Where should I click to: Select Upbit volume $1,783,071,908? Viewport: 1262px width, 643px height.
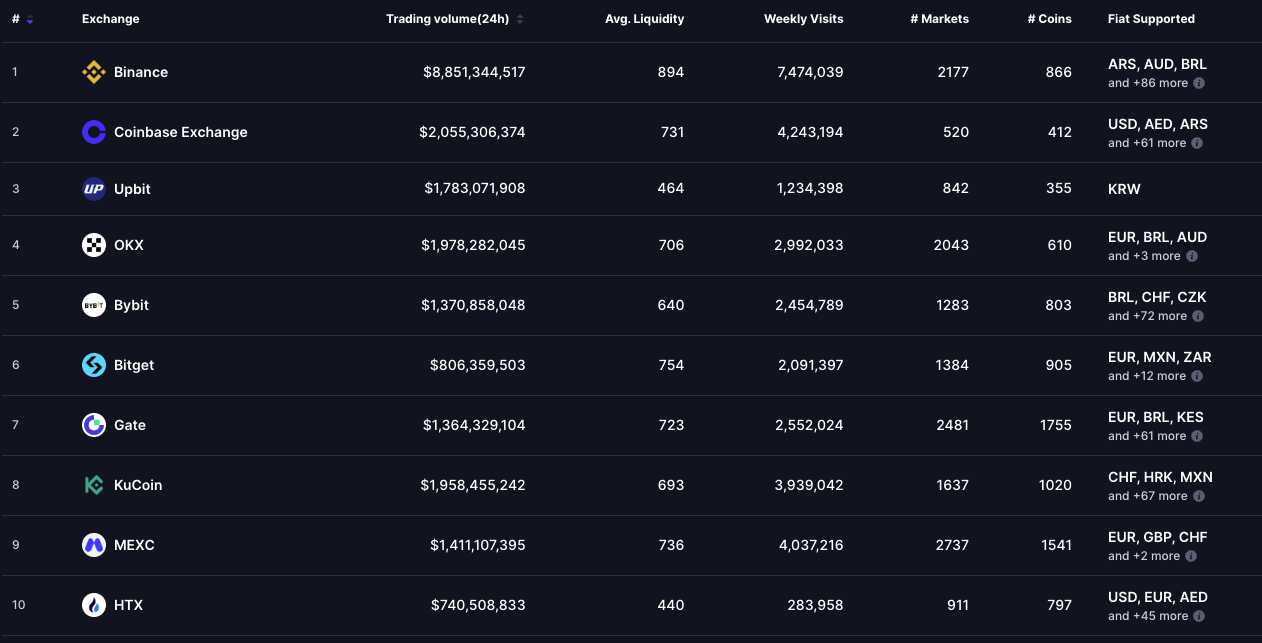point(475,189)
